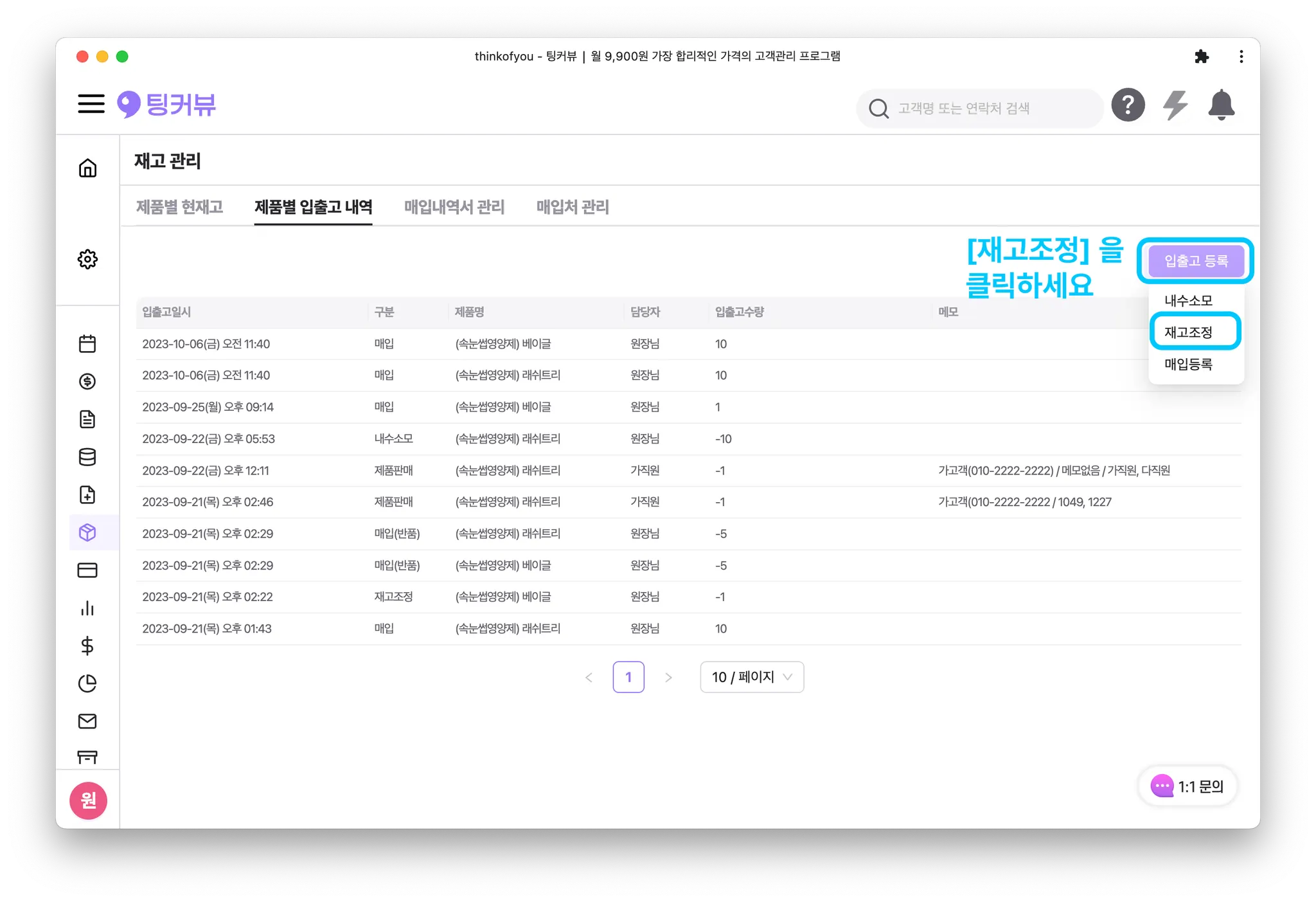Click the help question mark icon
The image size is (1316, 902).
1128,105
